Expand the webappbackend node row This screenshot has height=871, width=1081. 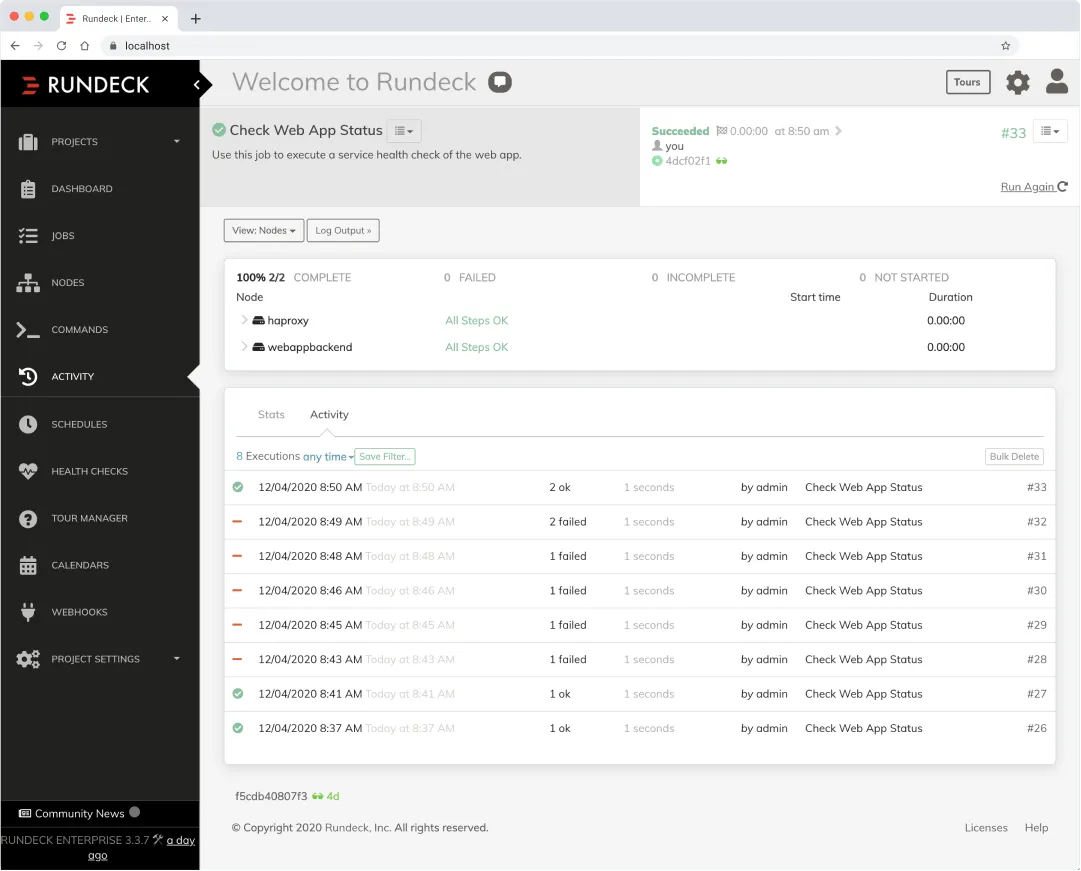coord(244,347)
